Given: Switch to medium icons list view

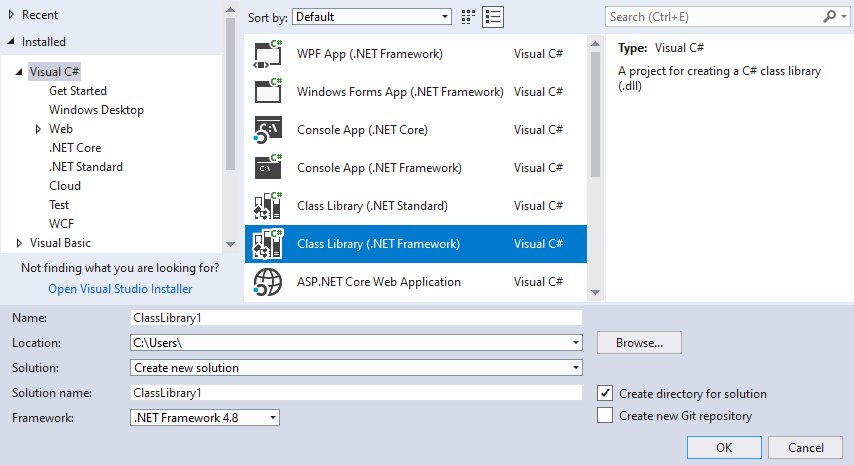Looking at the screenshot, I should coord(493,17).
